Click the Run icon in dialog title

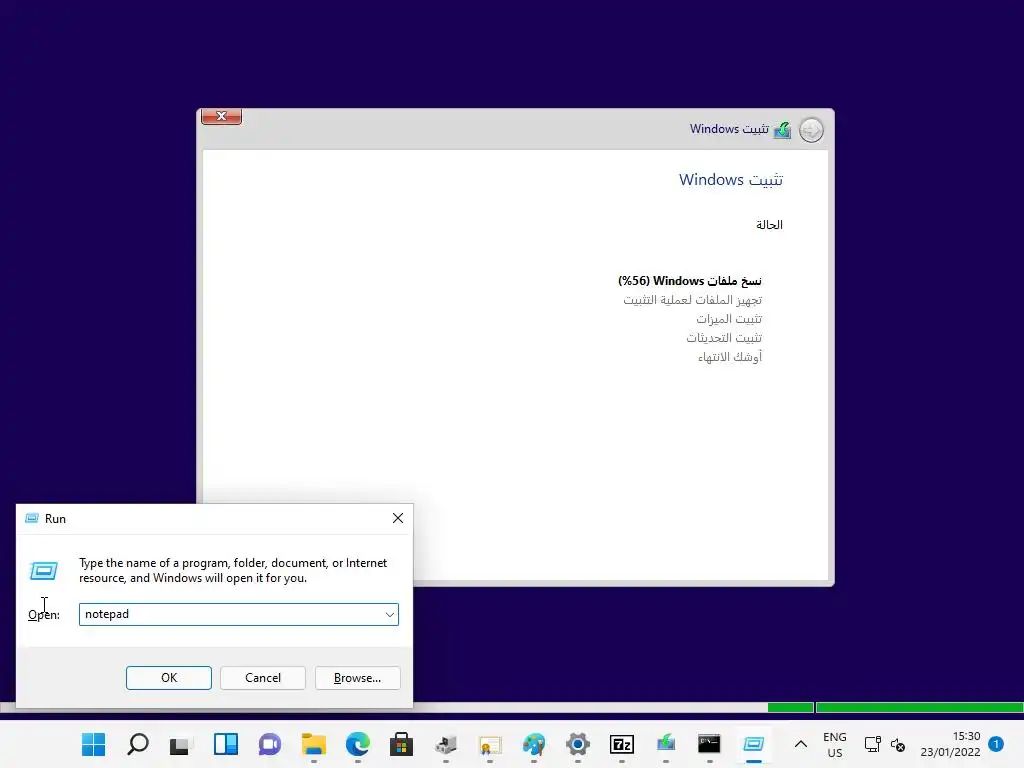pyautogui.click(x=31, y=518)
